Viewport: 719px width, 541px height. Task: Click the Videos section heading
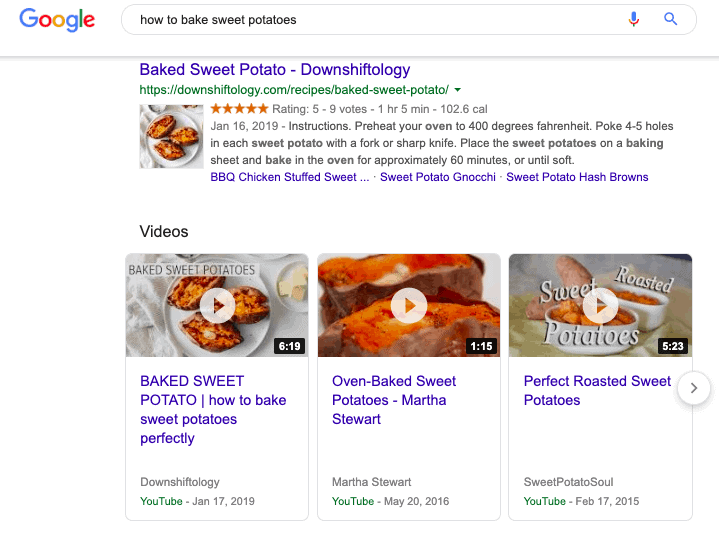164,232
